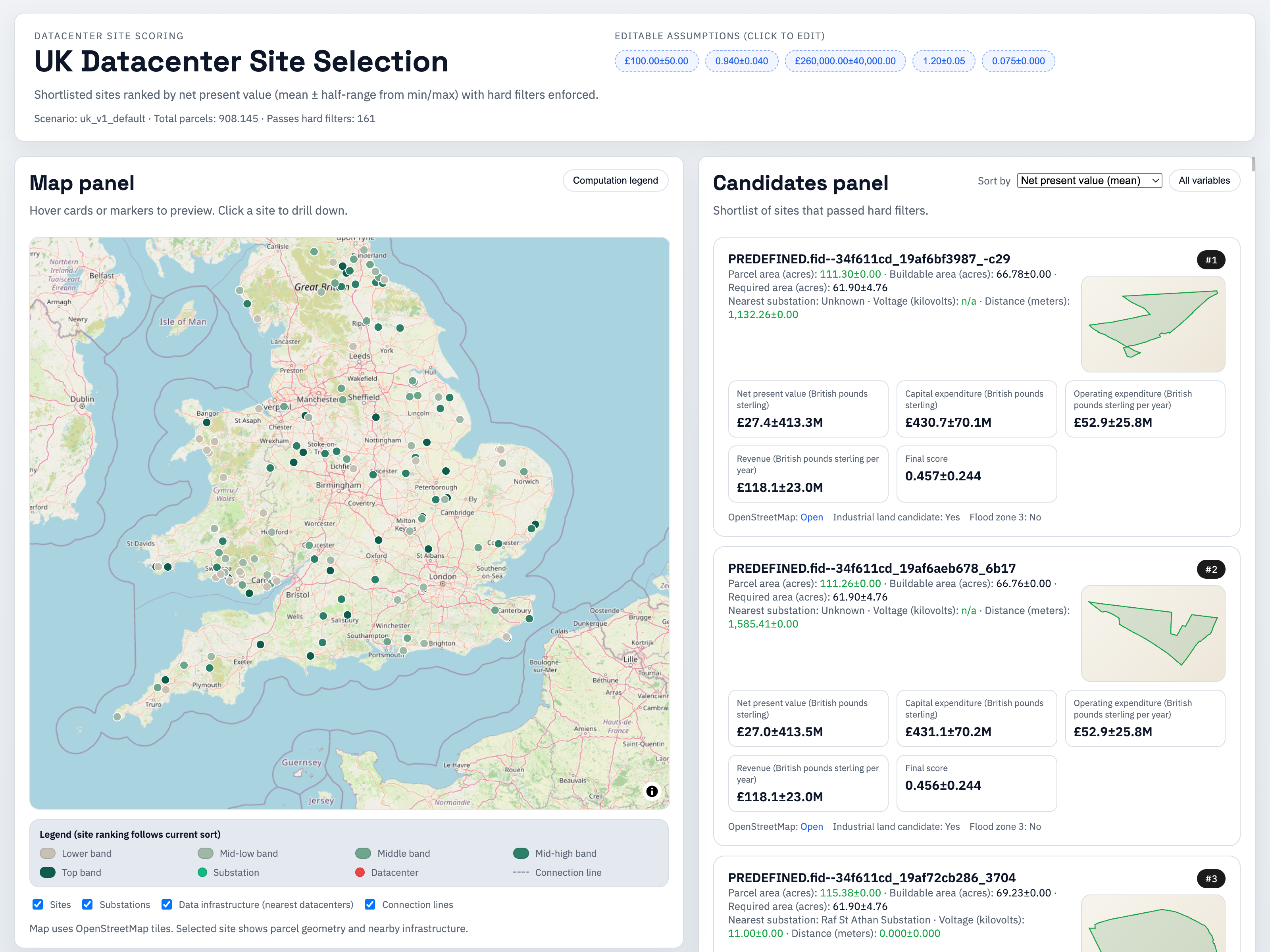
Task: Edit the 1.20±0.05 assumption chip
Action: click(944, 61)
